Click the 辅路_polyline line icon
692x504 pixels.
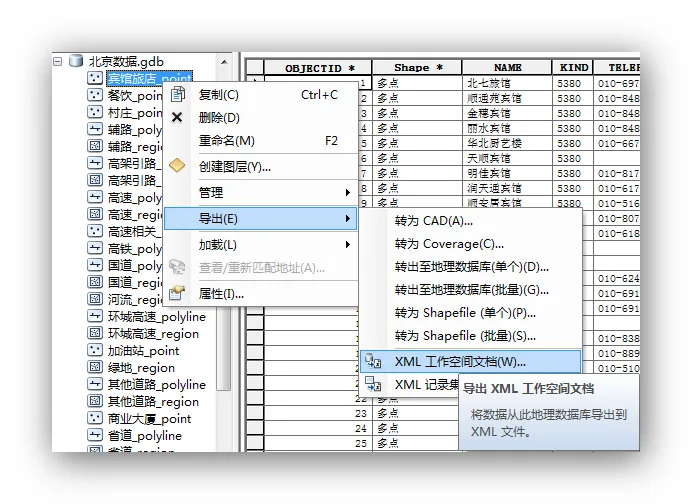click(95, 129)
